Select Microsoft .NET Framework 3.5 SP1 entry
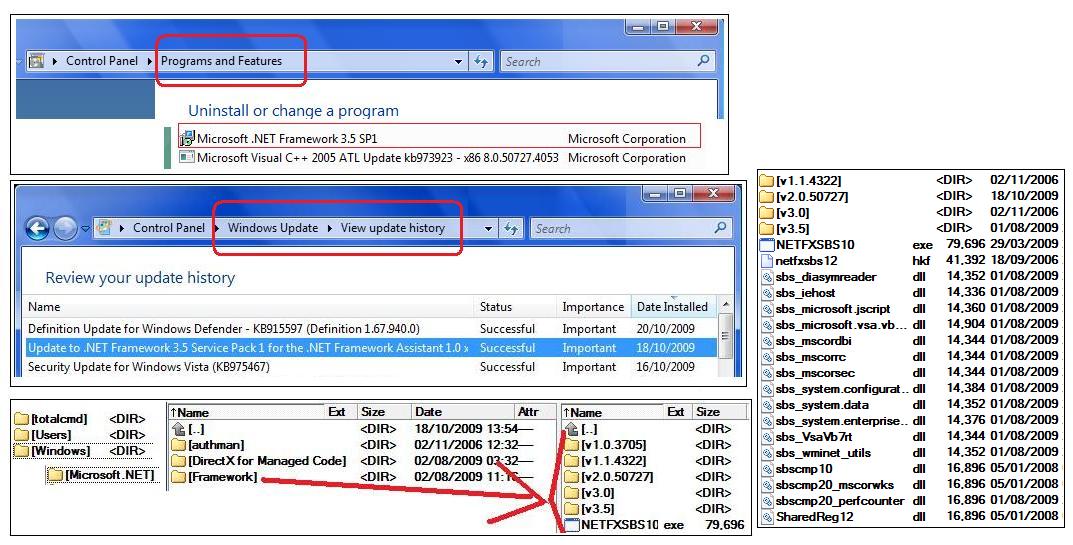The image size is (1073, 545). pos(440,136)
